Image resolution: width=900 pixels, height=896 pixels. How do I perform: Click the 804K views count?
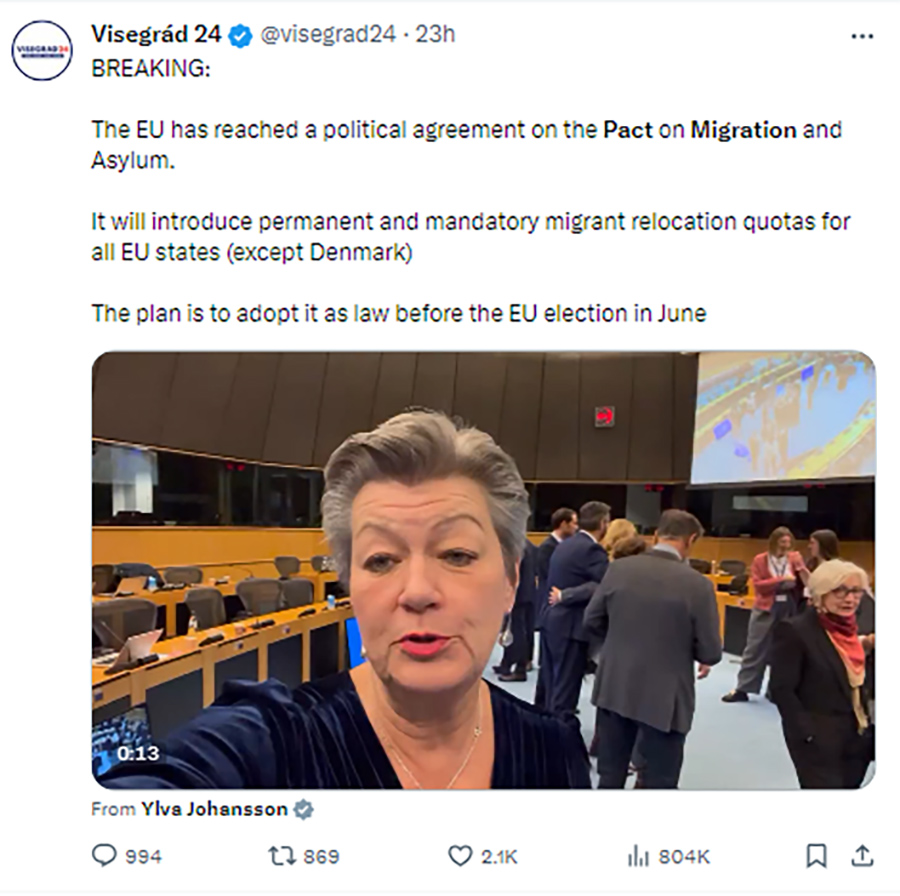[x=683, y=857]
